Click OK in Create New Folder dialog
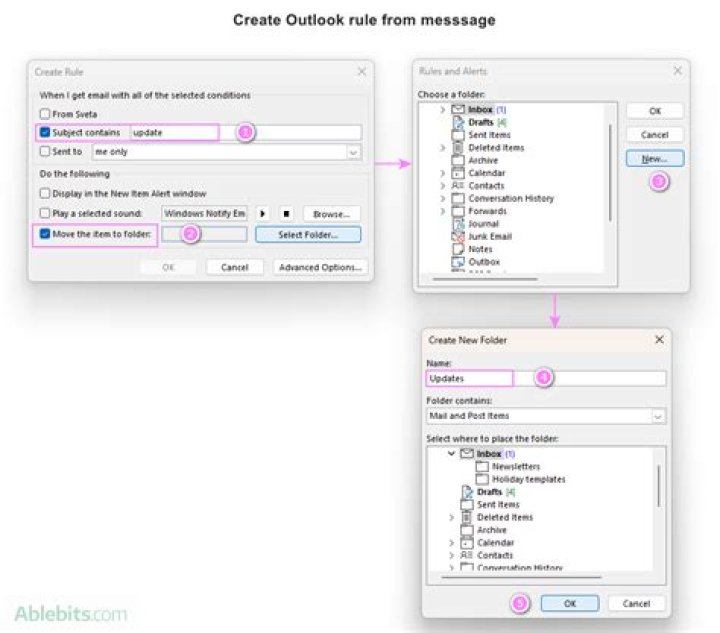Viewport: 720px width, 633px height. click(570, 603)
